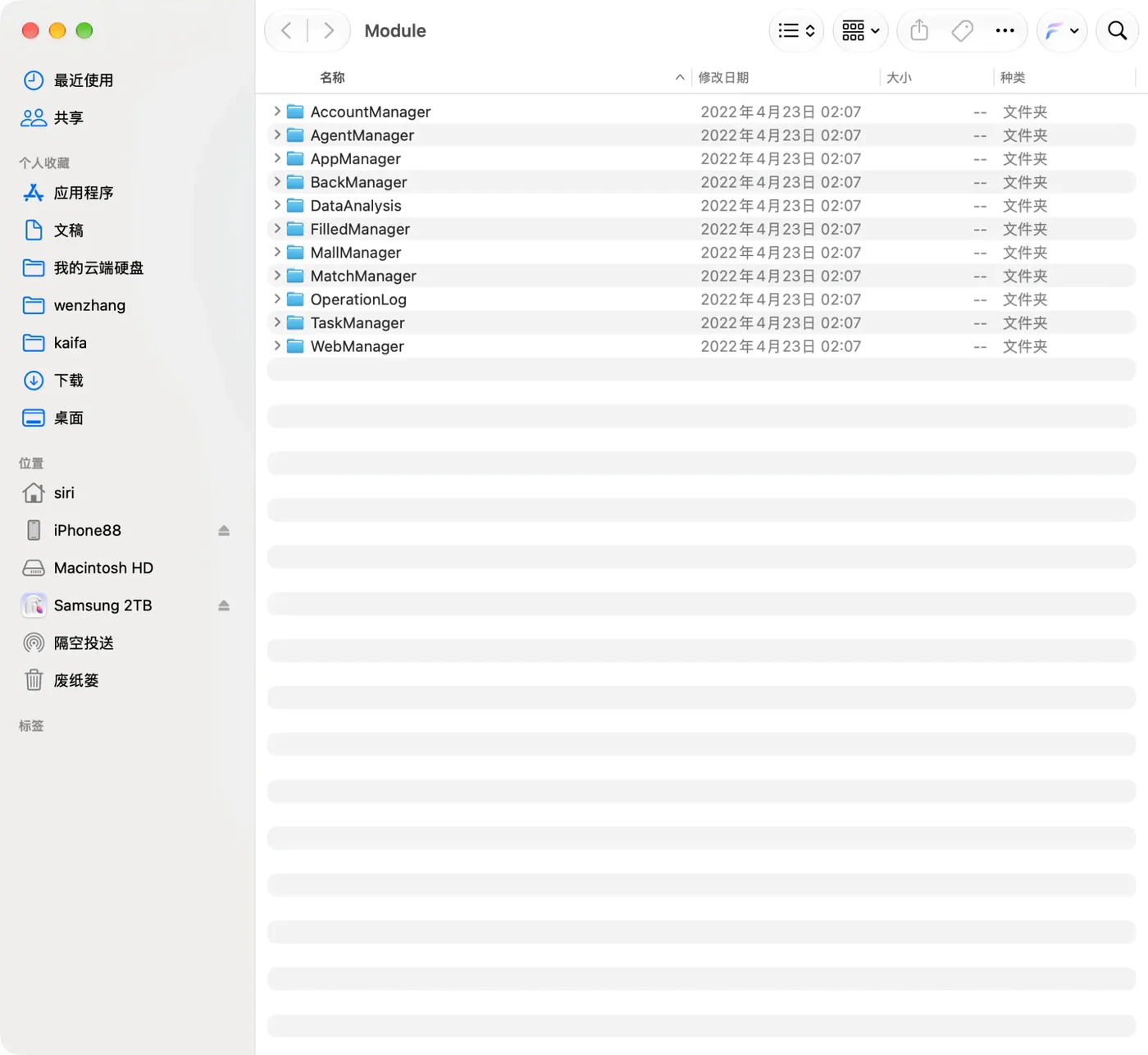Select the BackManager folder row
Viewport: 1148px width, 1055px height.
click(701, 182)
